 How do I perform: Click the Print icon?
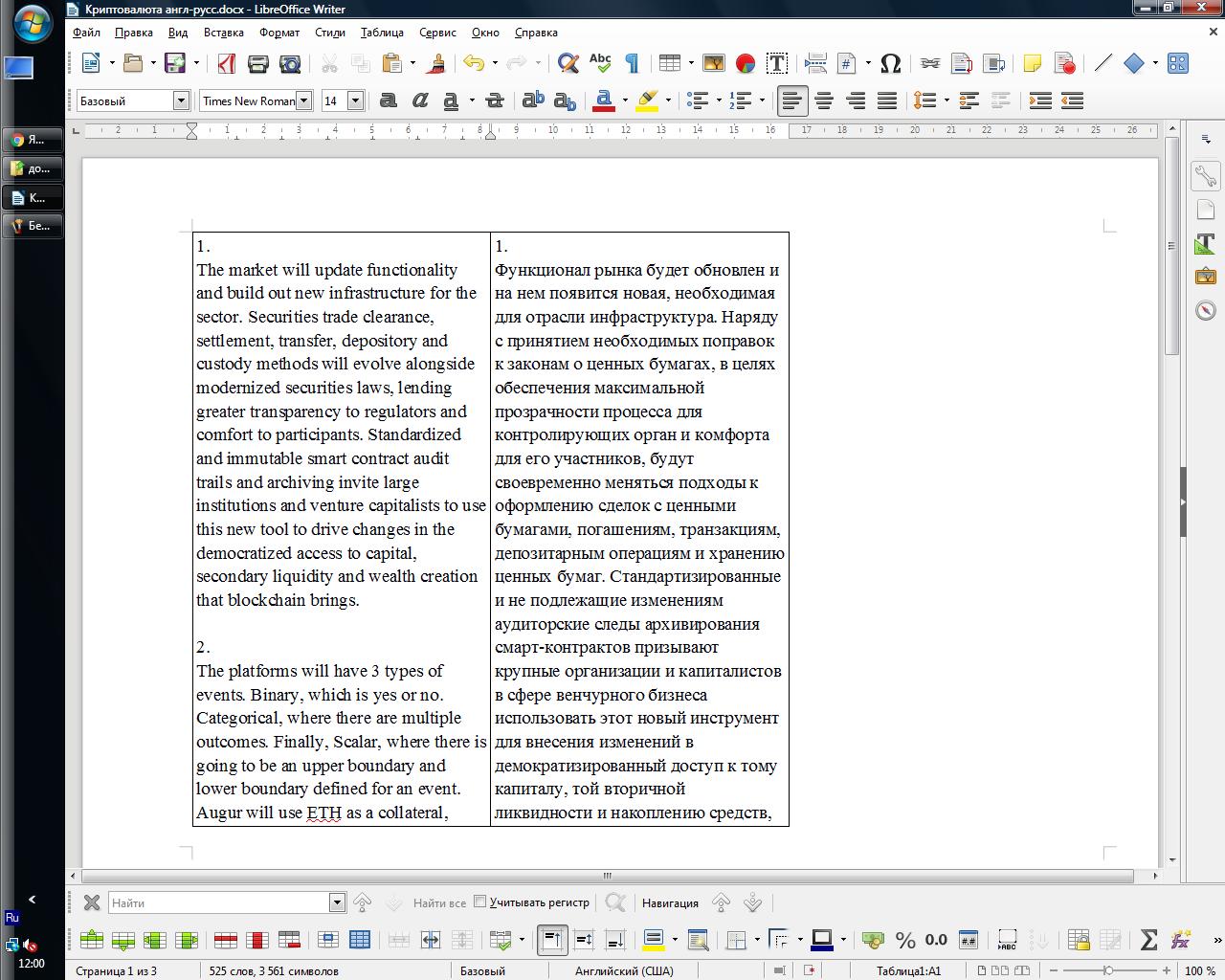pos(257,63)
